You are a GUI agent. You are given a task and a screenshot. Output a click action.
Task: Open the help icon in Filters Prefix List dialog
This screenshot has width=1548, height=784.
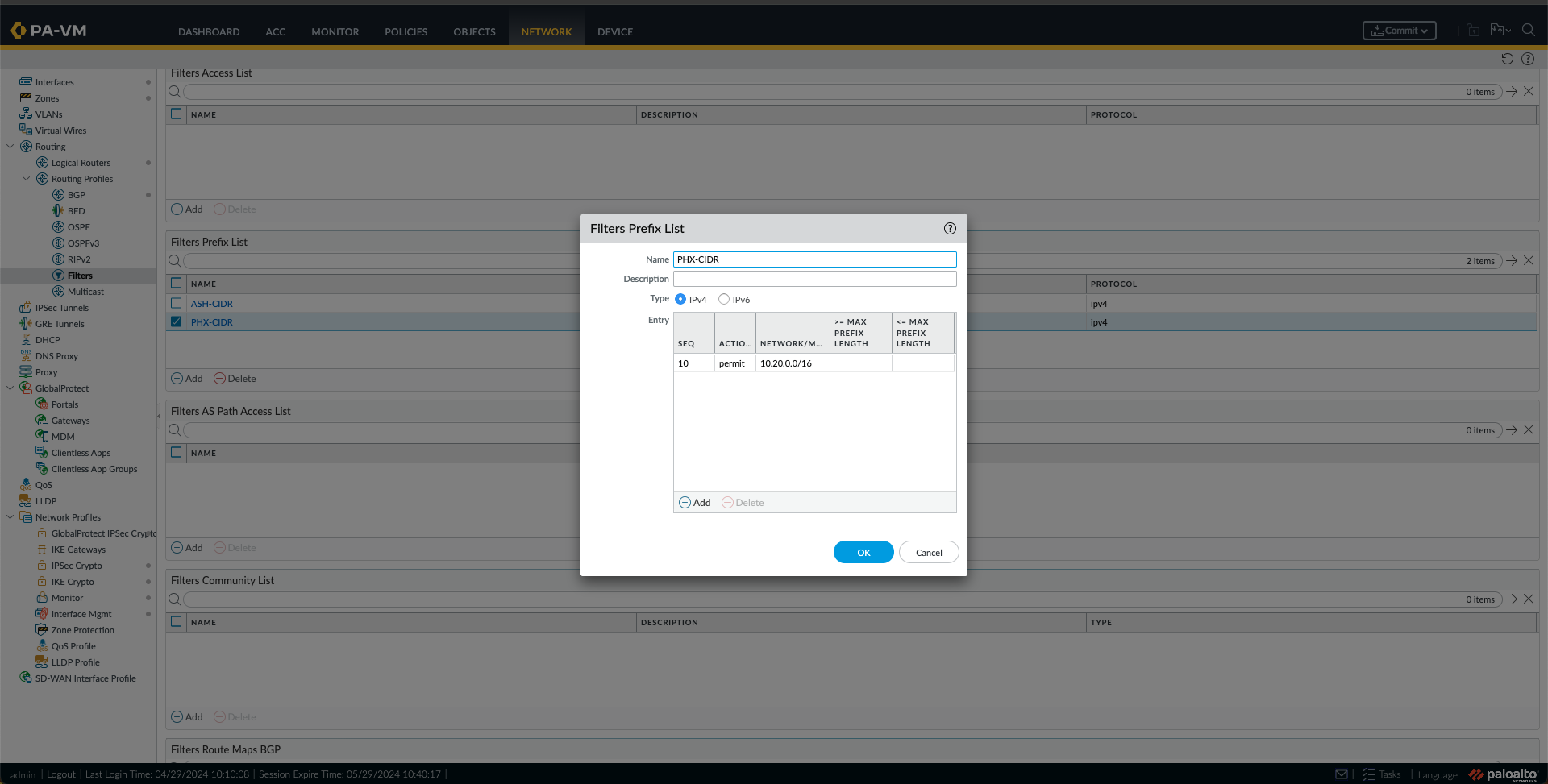tap(949, 228)
